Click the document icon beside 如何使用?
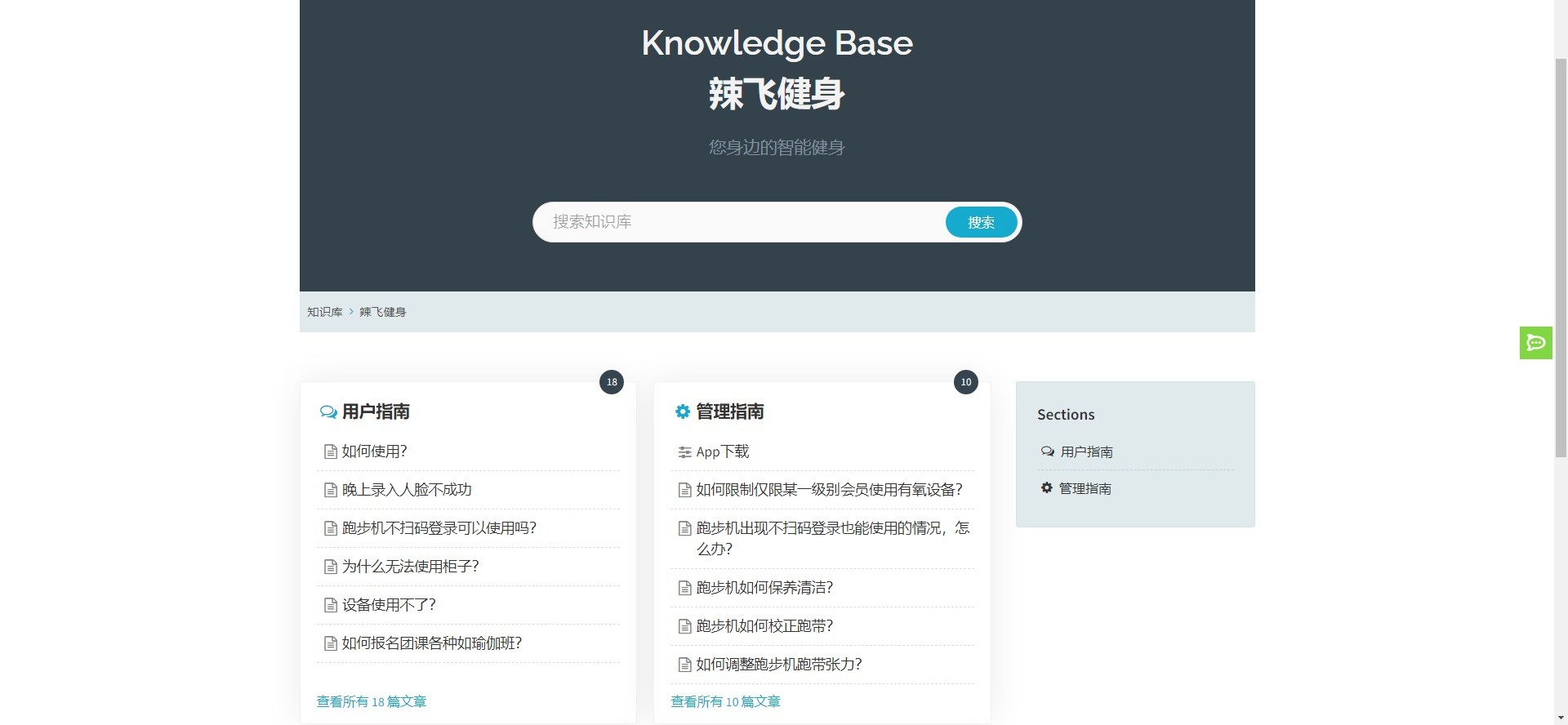Screen dimensions: 1568x725 click(x=331, y=452)
